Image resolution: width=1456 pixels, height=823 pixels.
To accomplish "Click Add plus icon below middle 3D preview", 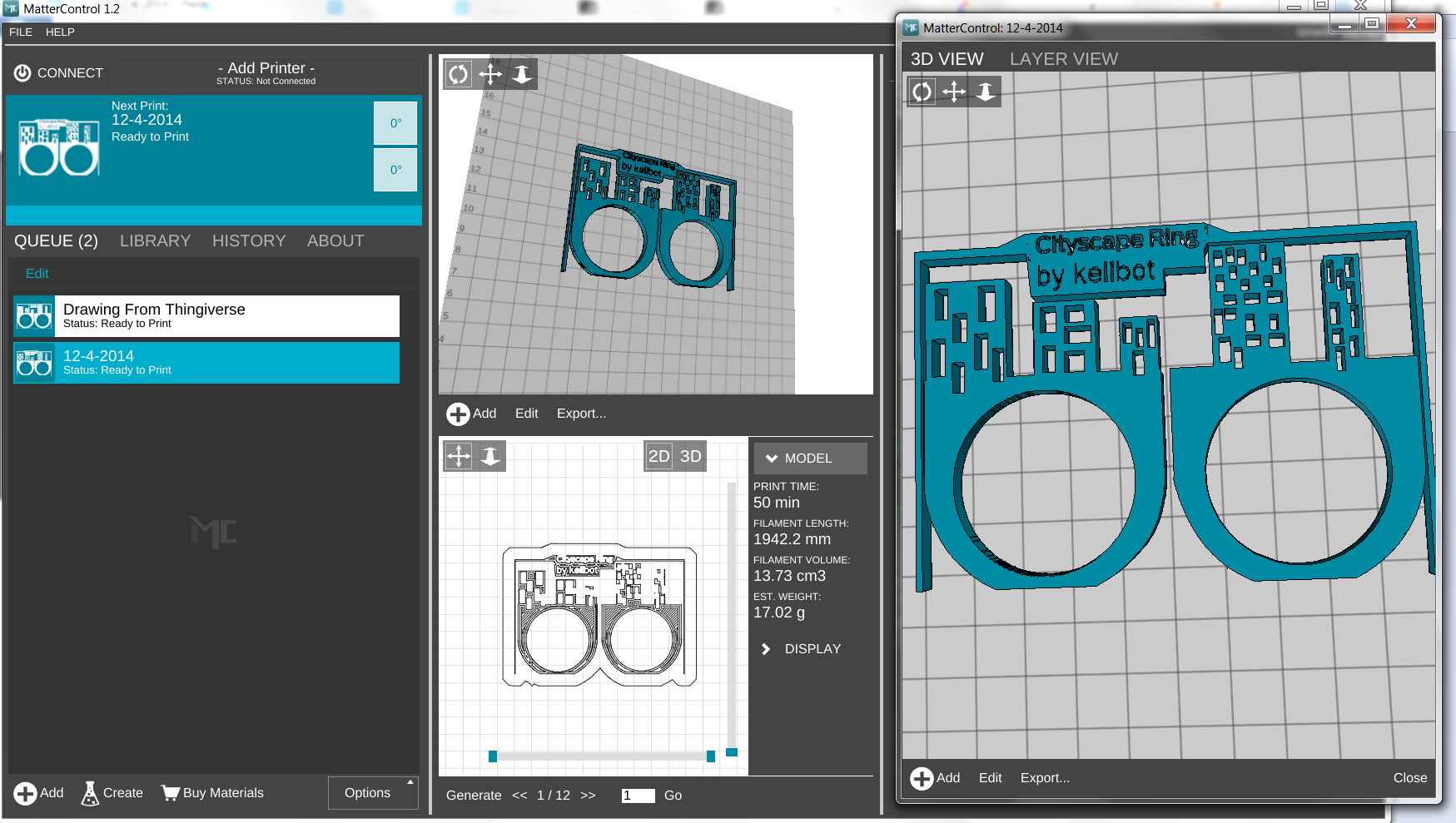I will point(458,414).
